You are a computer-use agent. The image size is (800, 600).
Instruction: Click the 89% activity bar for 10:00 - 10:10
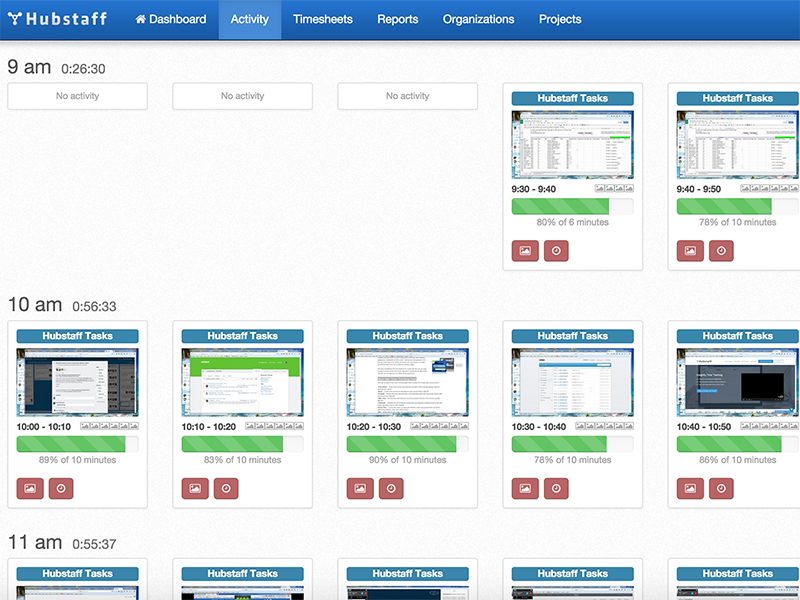point(78,444)
